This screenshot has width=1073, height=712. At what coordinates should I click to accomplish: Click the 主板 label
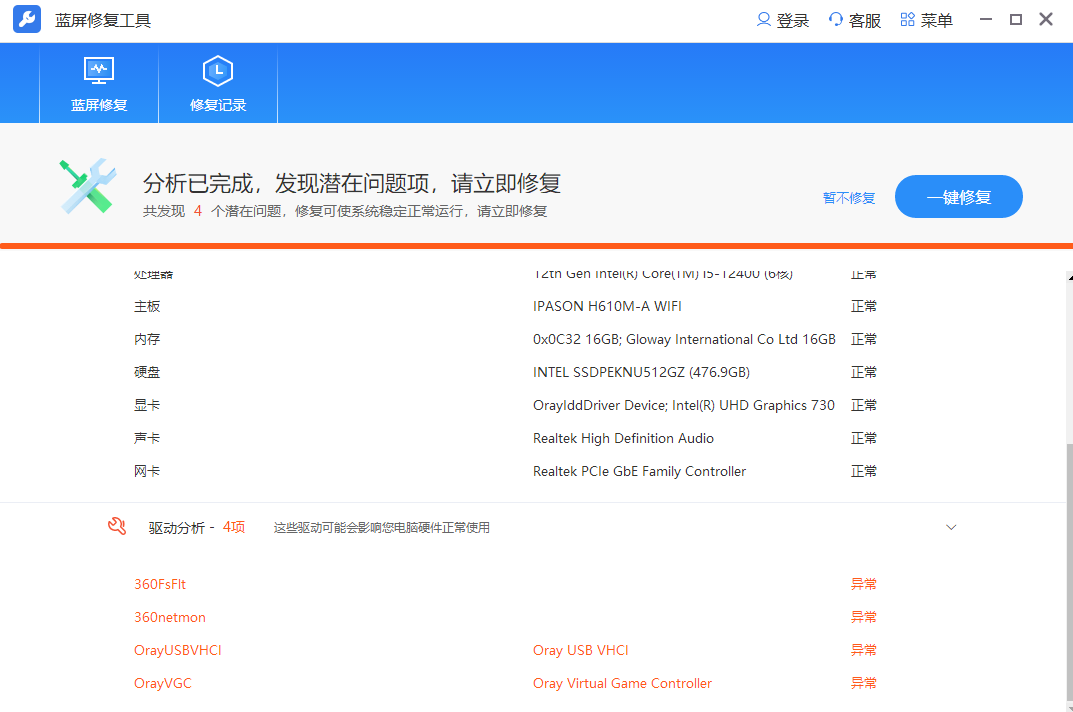pyautogui.click(x=146, y=306)
